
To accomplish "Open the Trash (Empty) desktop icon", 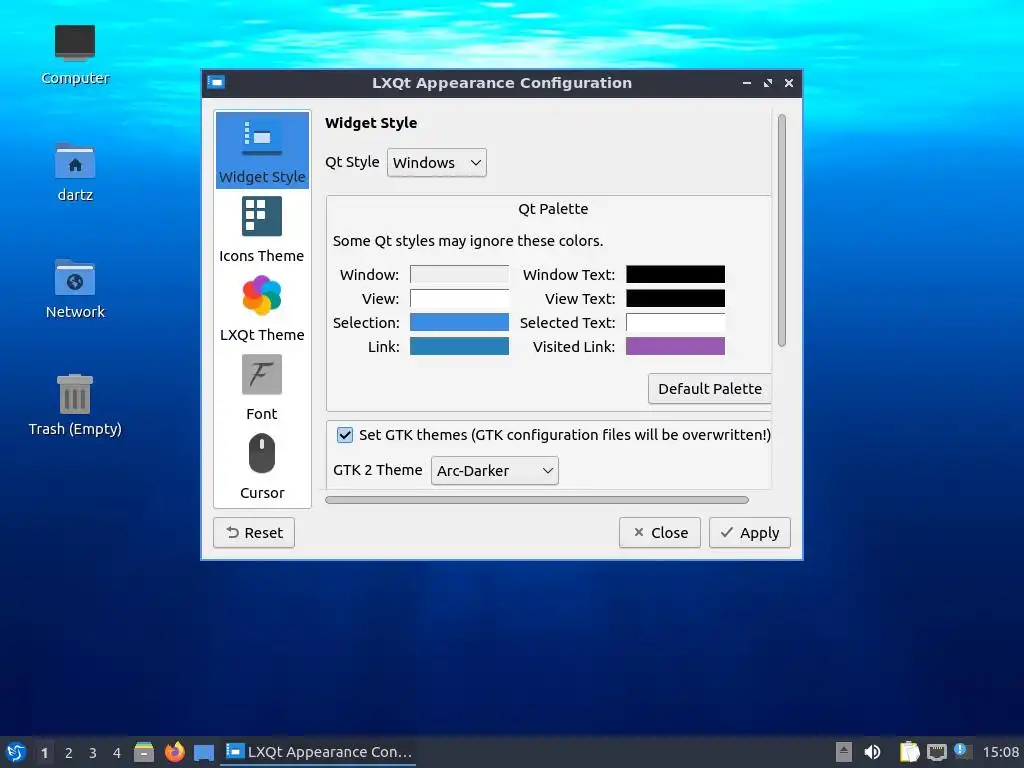I will point(75,405).
